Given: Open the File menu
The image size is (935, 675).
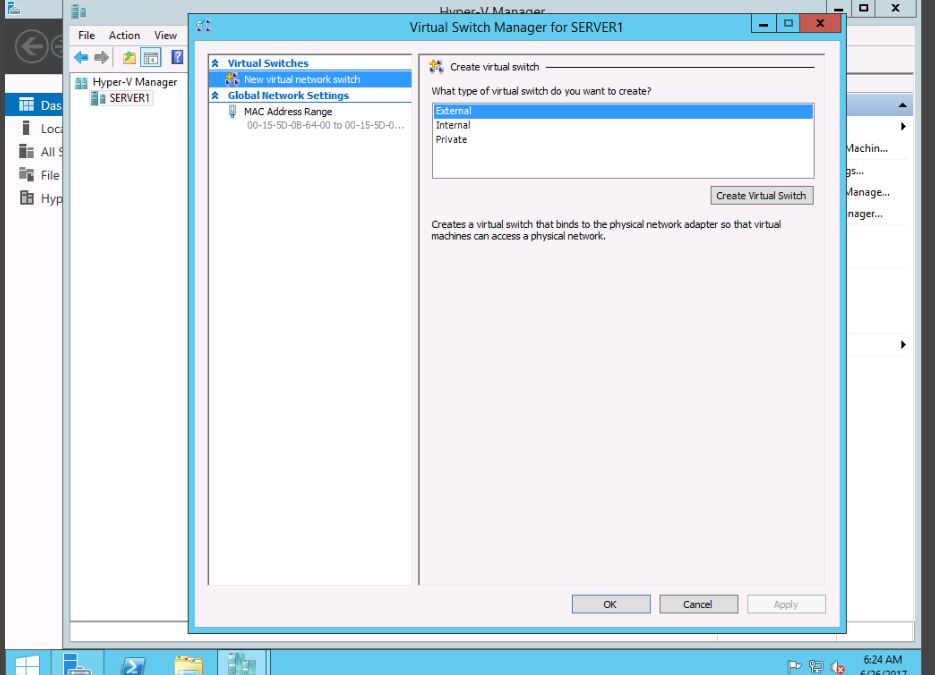Looking at the screenshot, I should 87,35.
